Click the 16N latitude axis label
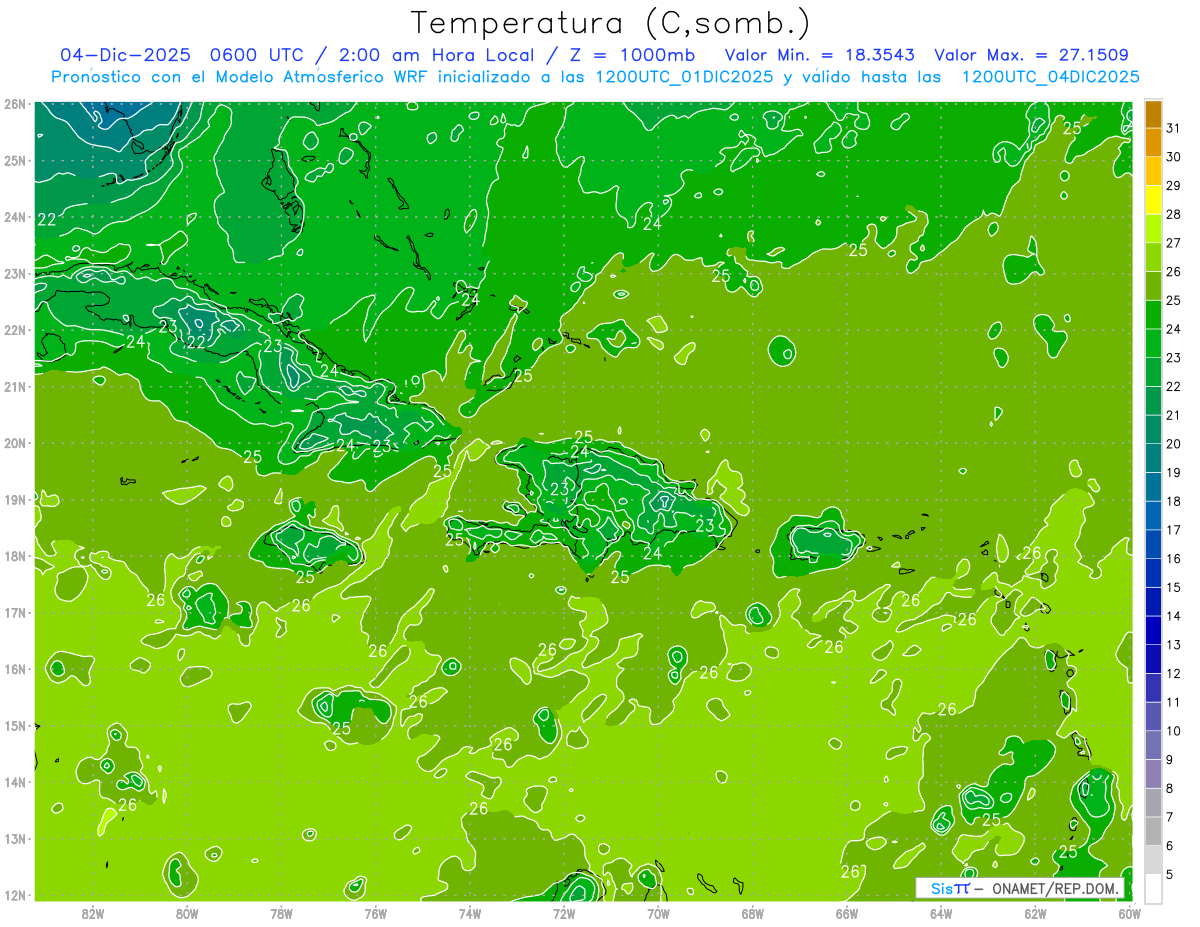 [15, 669]
